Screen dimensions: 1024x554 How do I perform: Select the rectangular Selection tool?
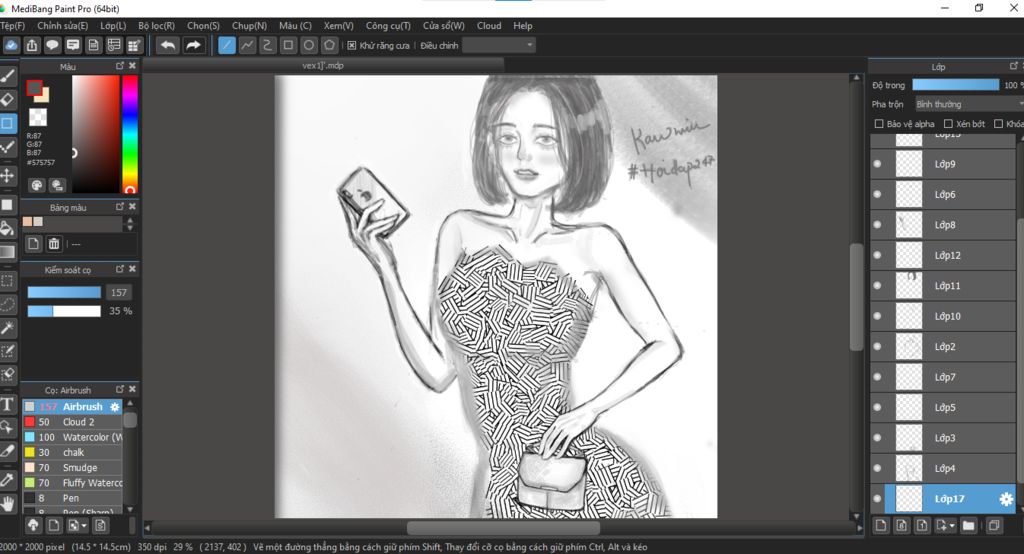click(7, 281)
